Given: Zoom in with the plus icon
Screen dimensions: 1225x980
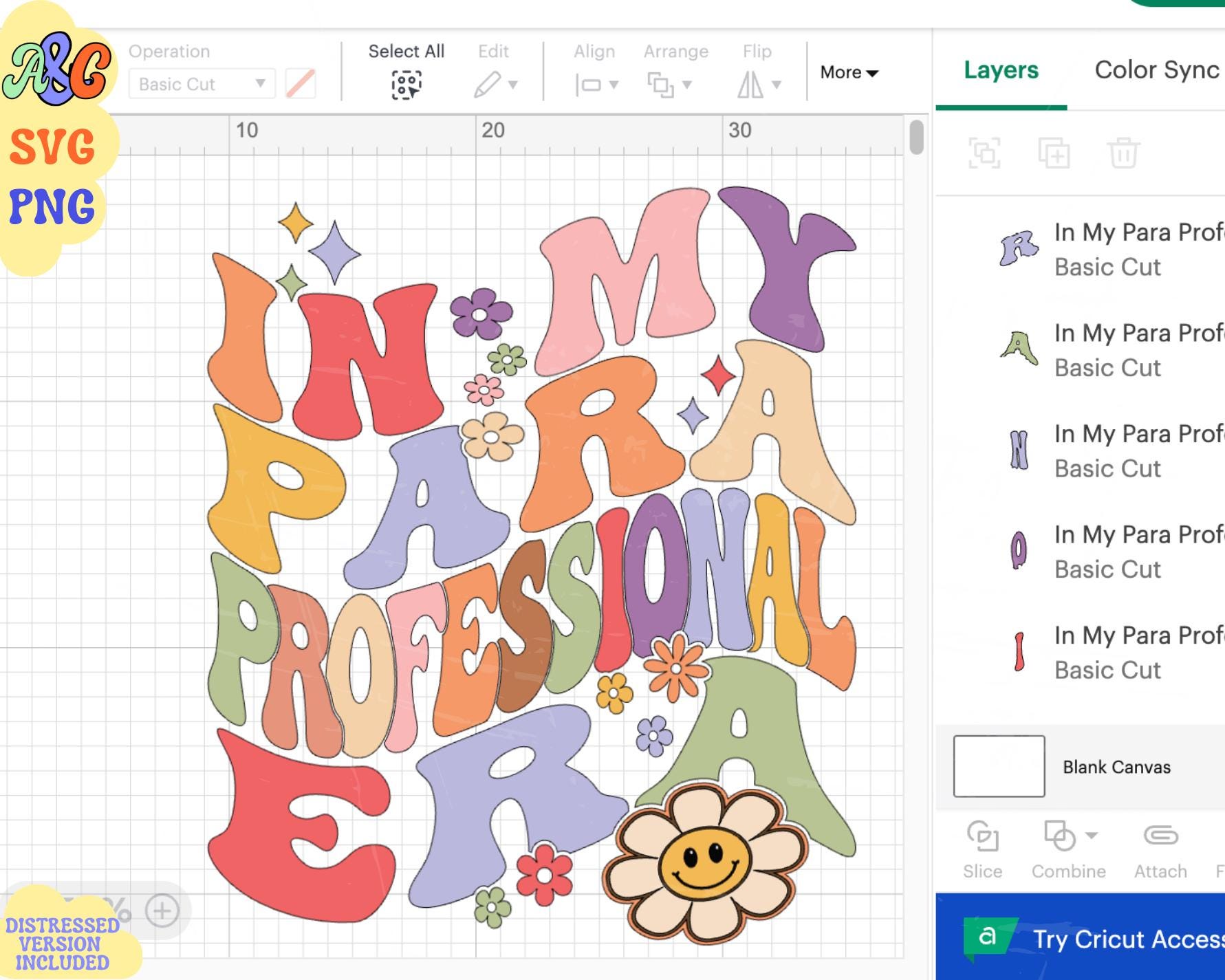Looking at the screenshot, I should pos(162,911).
